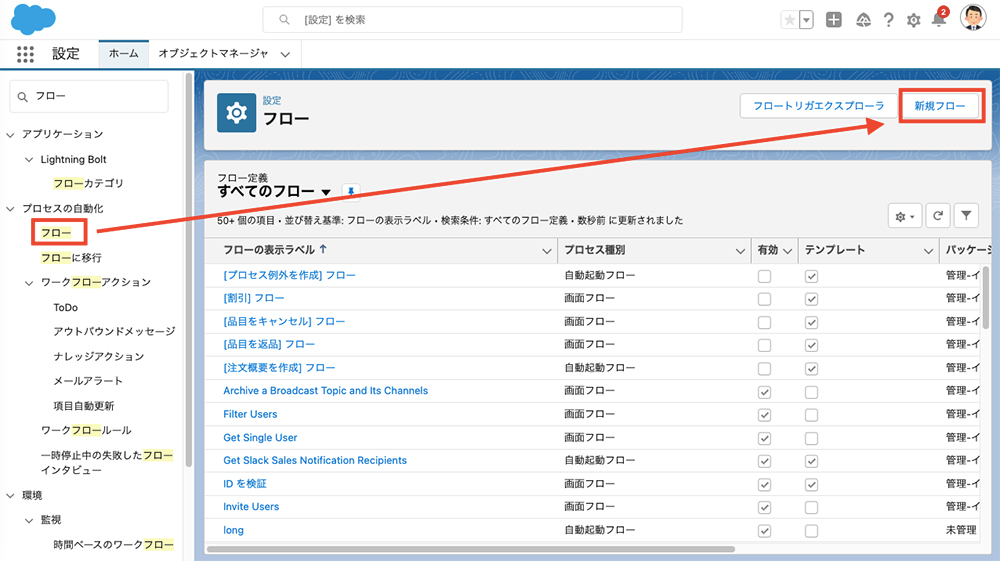Collapse the 監視 tree node
The image size is (1000, 561).
(29, 520)
